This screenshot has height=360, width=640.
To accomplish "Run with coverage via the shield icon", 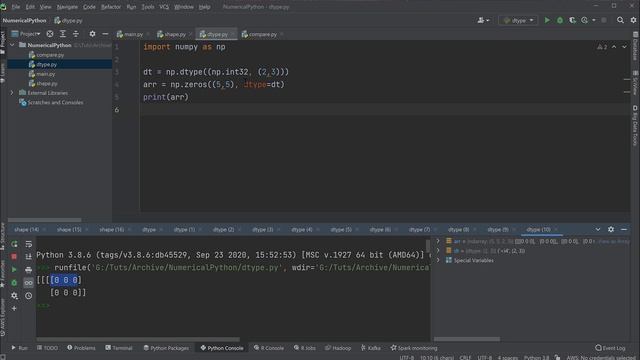I will (572, 20).
